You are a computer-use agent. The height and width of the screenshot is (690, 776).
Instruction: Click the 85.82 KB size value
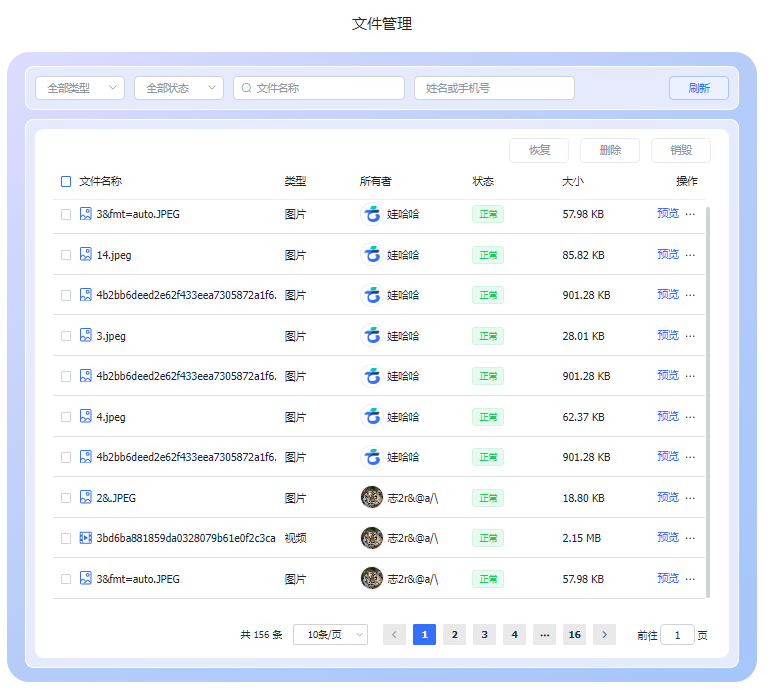click(583, 255)
